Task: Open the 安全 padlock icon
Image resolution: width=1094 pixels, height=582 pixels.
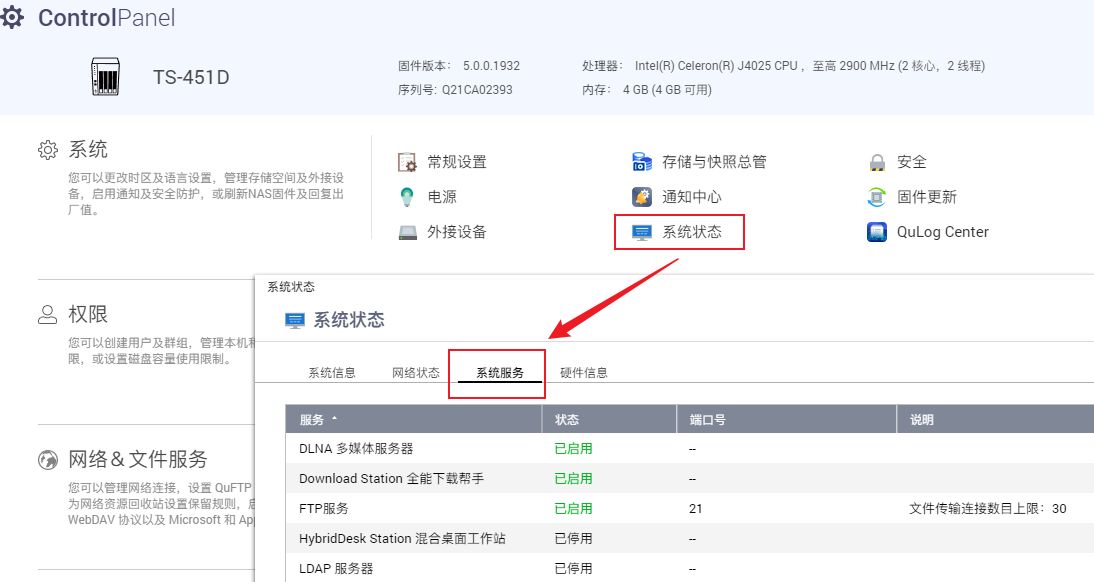Action: click(877, 162)
